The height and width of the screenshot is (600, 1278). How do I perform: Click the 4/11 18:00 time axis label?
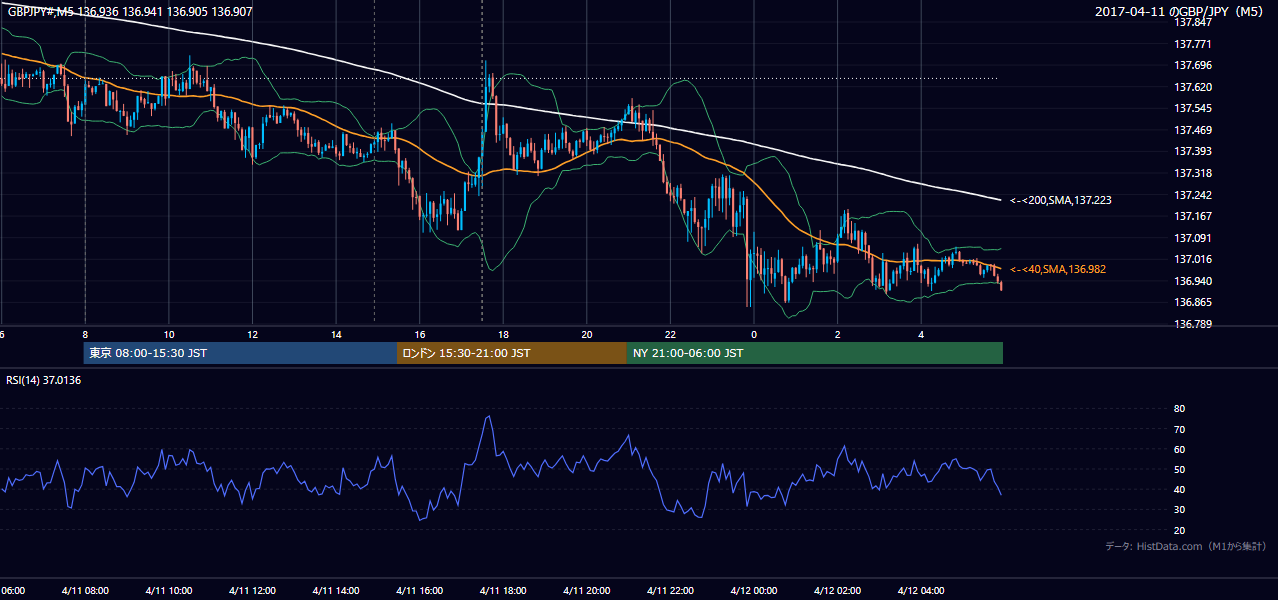[503, 590]
